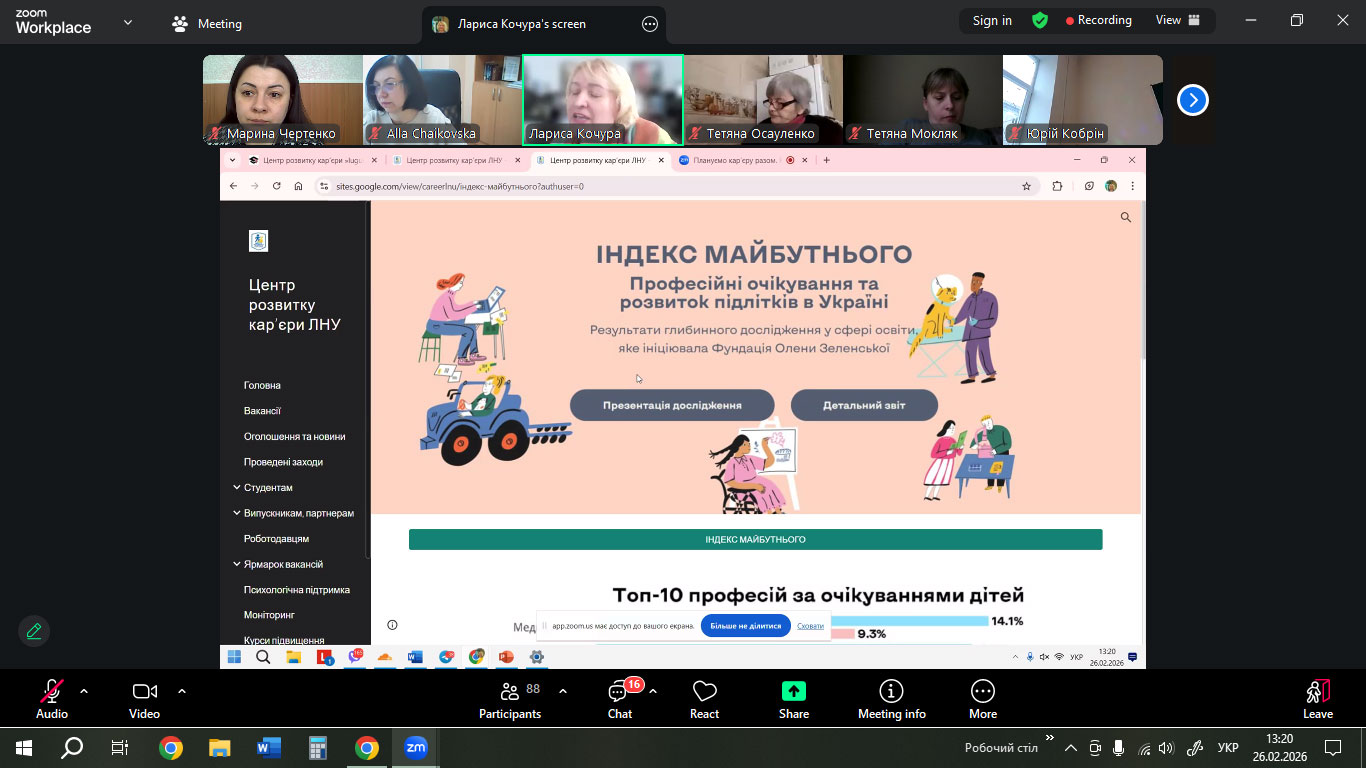The width and height of the screenshot is (1366, 768).
Task: Open the View dropdown
Action: pyautogui.click(x=1176, y=20)
